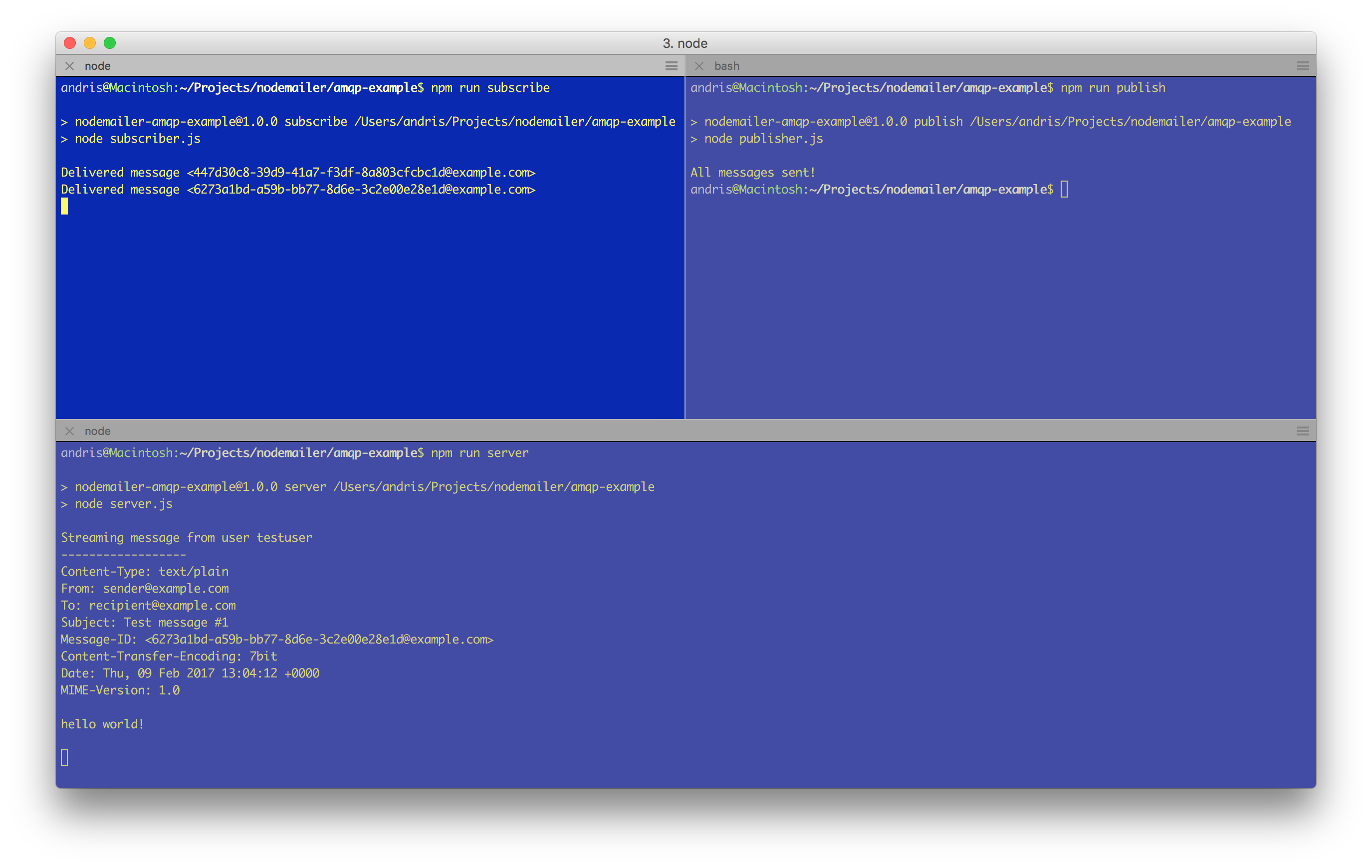Zoom the window with the green button
Screen dimensions: 1372x868
coord(110,43)
